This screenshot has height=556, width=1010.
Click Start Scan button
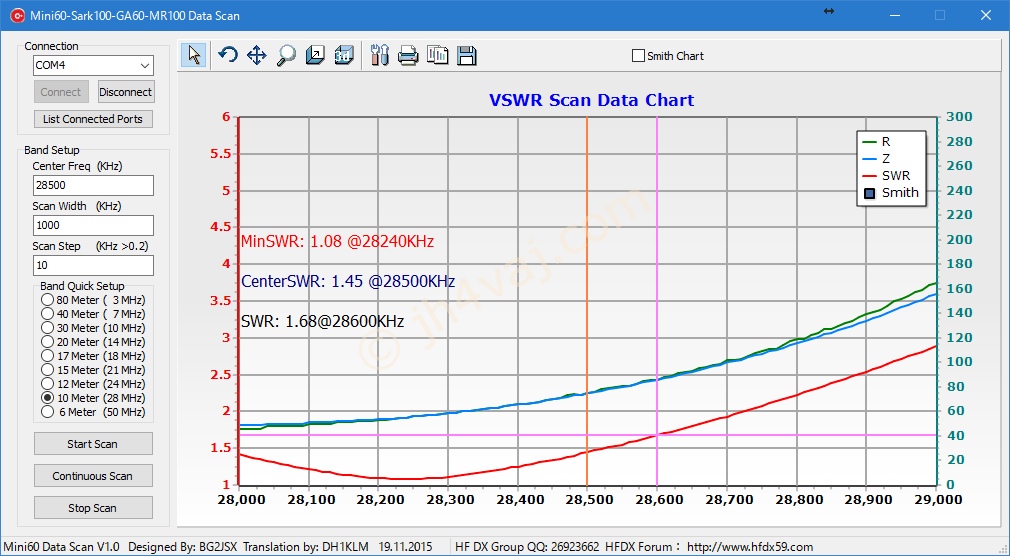[93, 444]
